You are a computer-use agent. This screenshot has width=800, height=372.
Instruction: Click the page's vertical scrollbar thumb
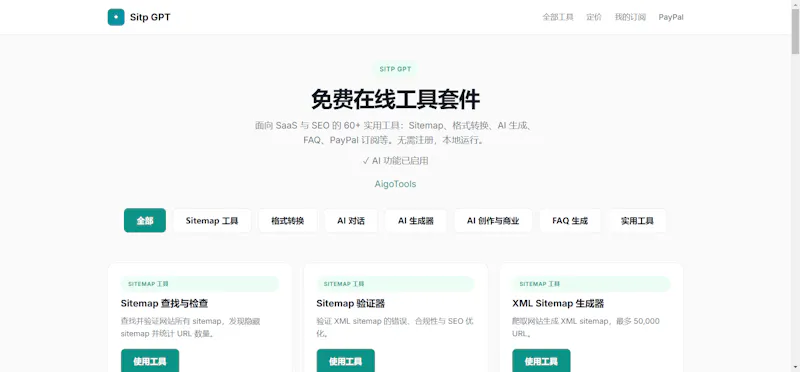click(x=795, y=31)
